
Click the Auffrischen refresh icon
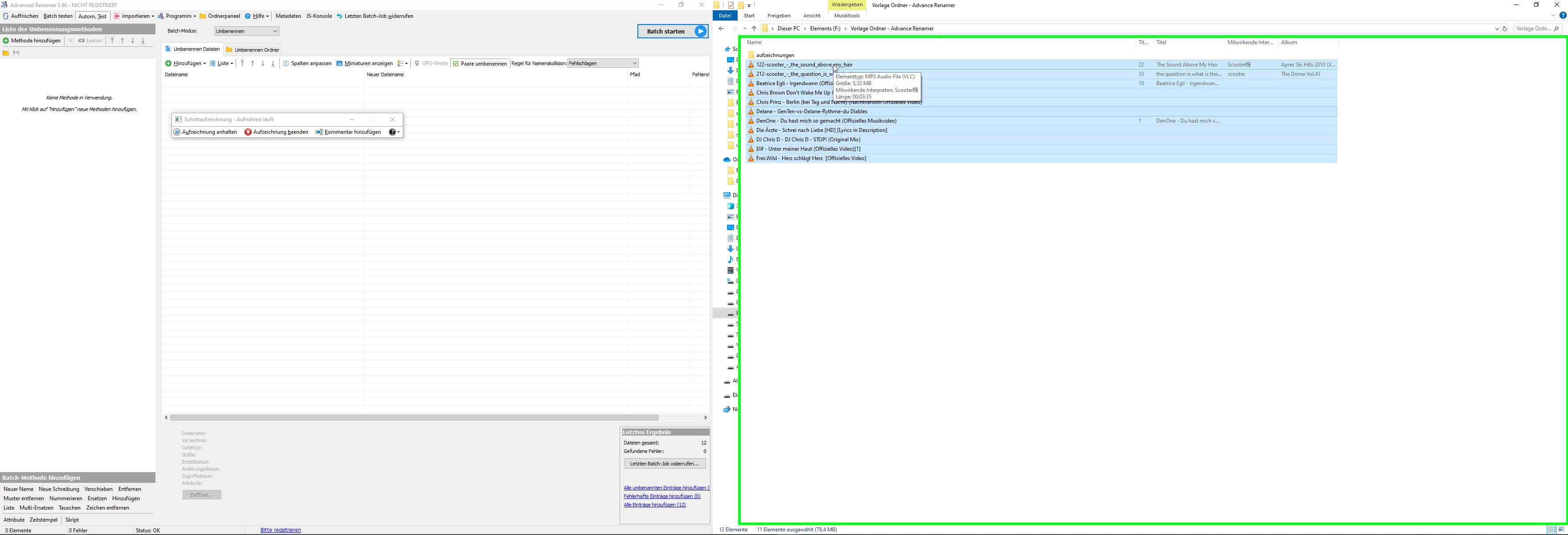[x=5, y=16]
